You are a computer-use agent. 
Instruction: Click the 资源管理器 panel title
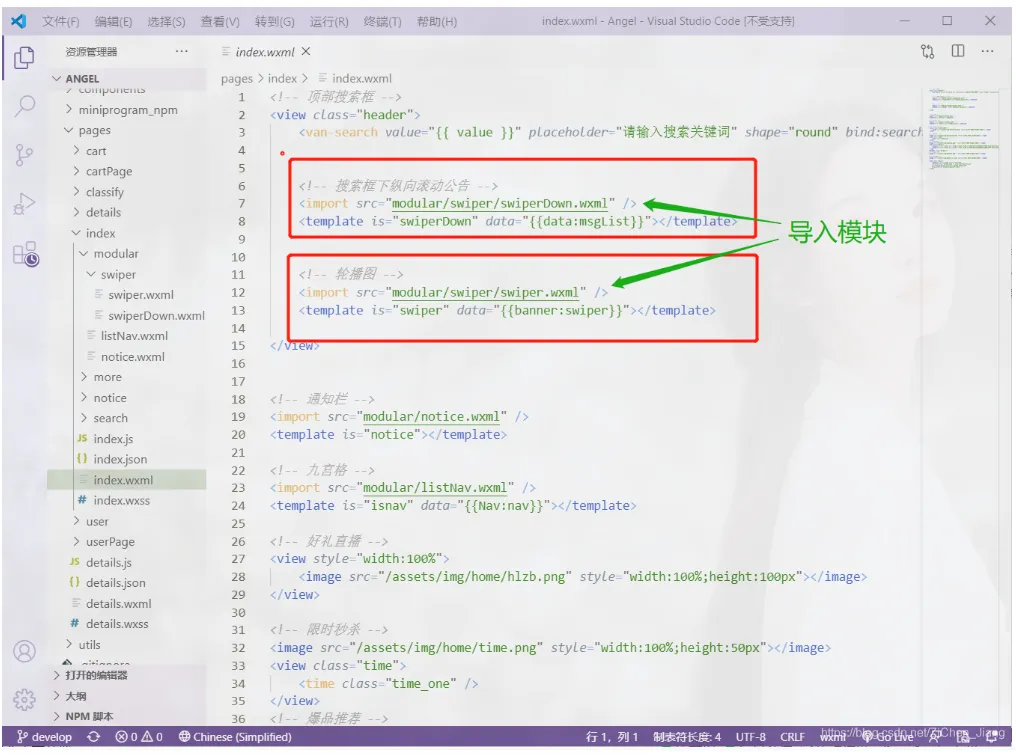point(91,52)
